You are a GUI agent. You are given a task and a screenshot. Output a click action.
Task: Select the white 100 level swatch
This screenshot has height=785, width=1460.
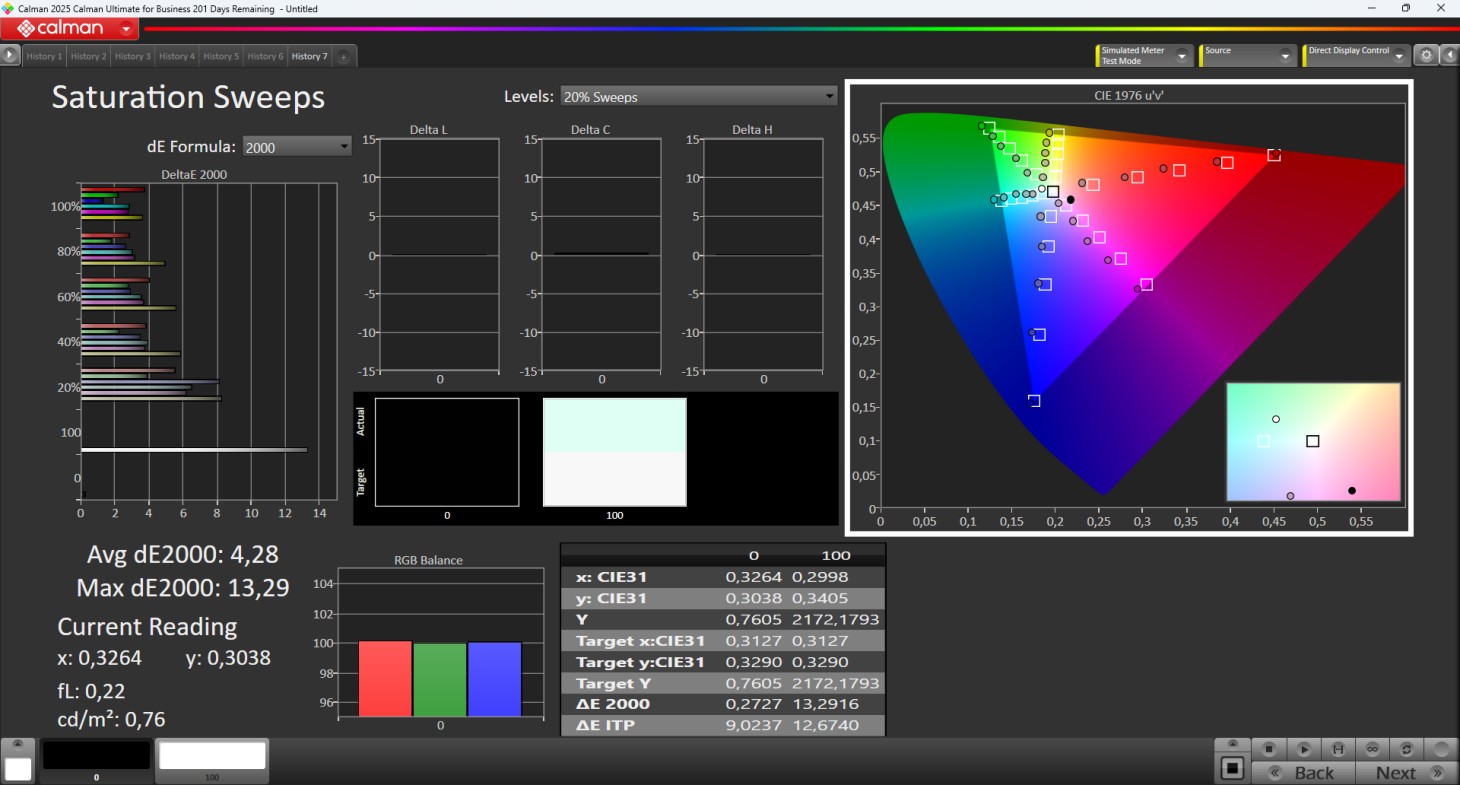pyautogui.click(x=212, y=757)
